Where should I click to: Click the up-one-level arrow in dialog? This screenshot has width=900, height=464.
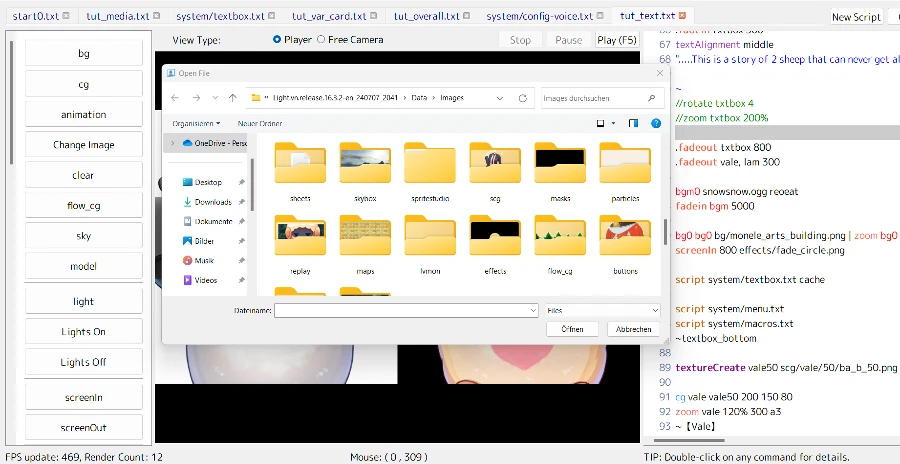click(232, 98)
